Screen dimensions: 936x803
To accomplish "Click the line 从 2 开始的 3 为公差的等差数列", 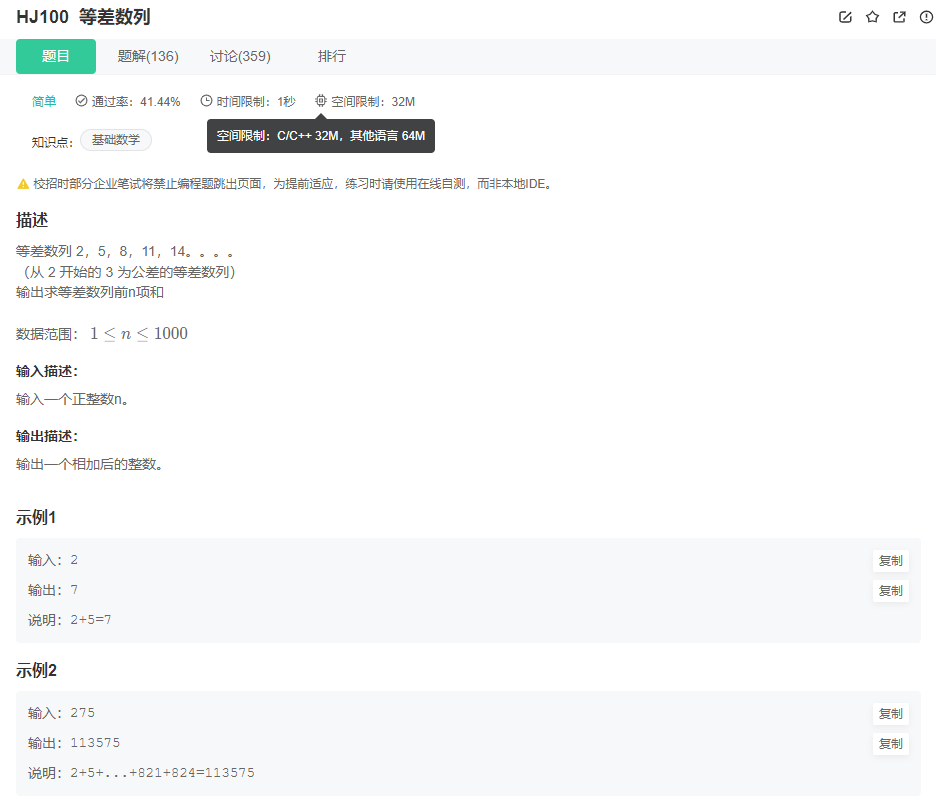I will tap(129, 272).
